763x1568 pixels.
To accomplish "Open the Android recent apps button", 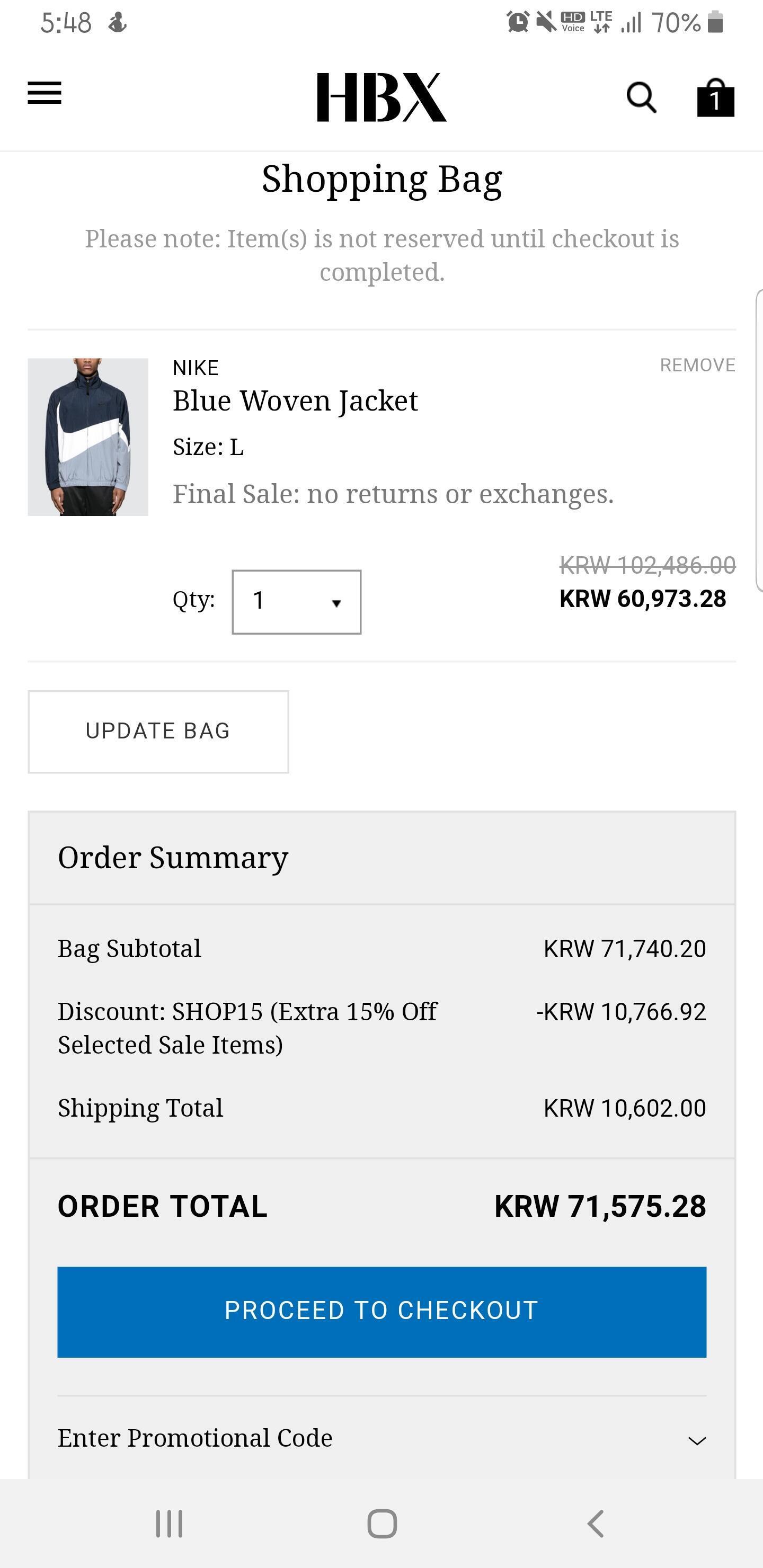I will click(168, 1523).
